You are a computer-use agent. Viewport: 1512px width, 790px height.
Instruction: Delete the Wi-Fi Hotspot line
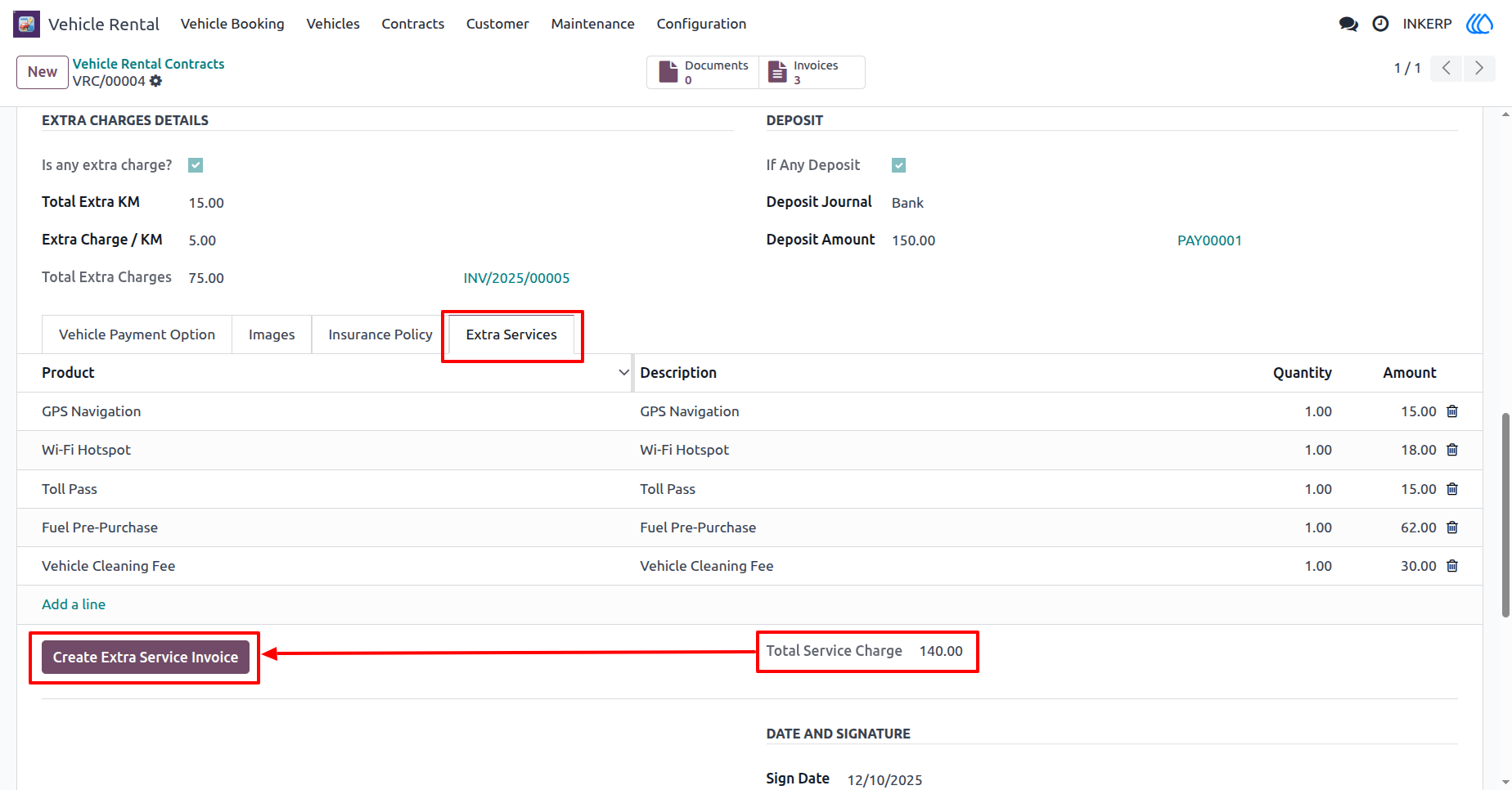pos(1452,450)
